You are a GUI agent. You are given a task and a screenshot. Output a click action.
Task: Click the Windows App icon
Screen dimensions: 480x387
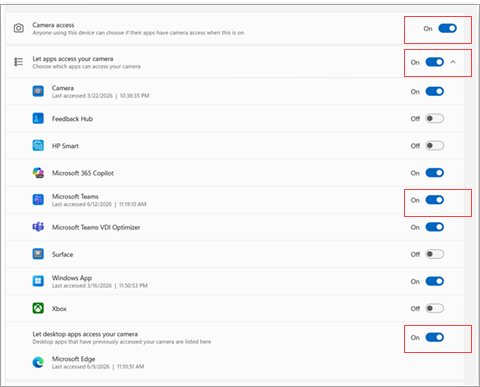pyautogui.click(x=38, y=281)
